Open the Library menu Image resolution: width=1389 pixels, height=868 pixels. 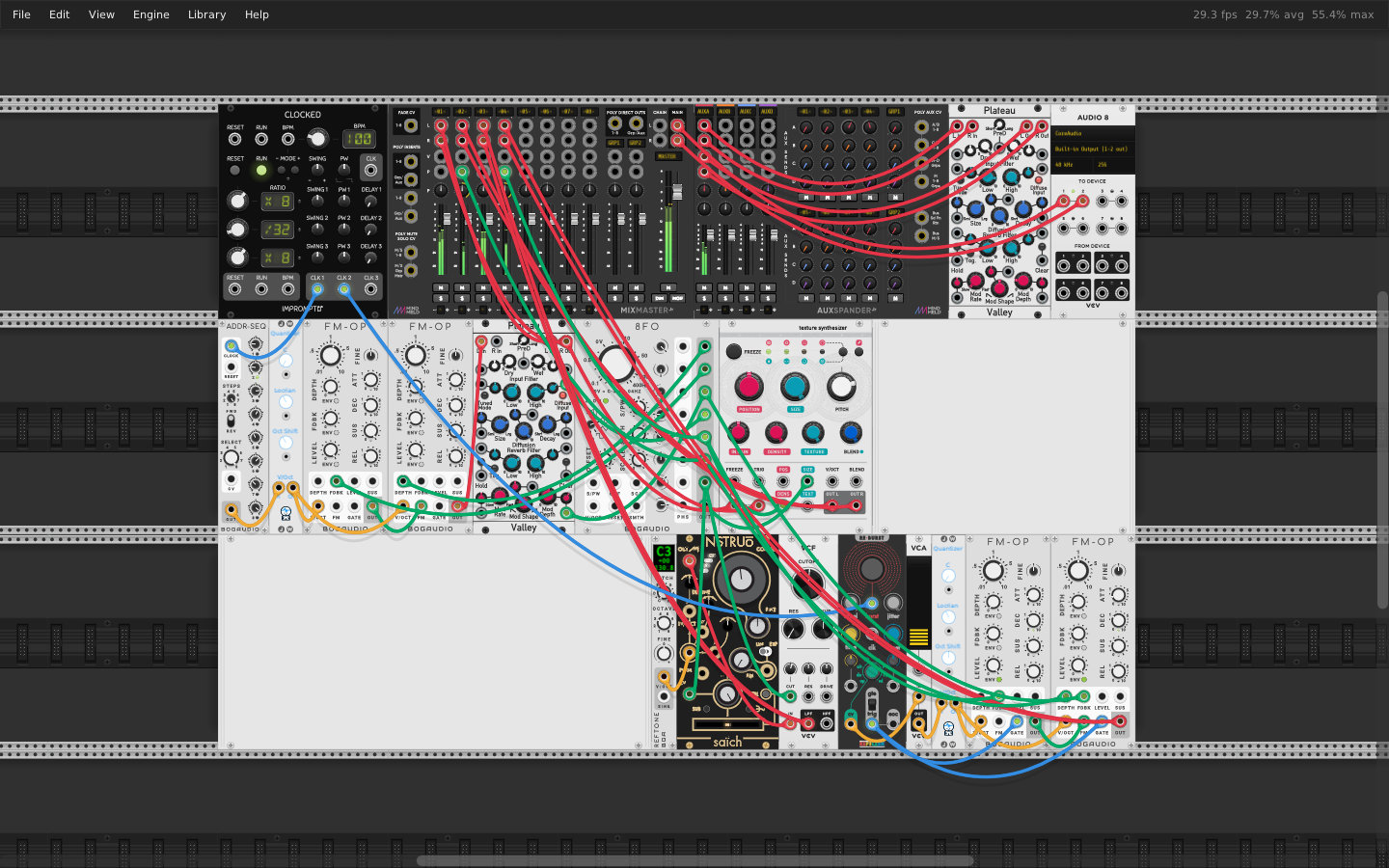point(206,14)
